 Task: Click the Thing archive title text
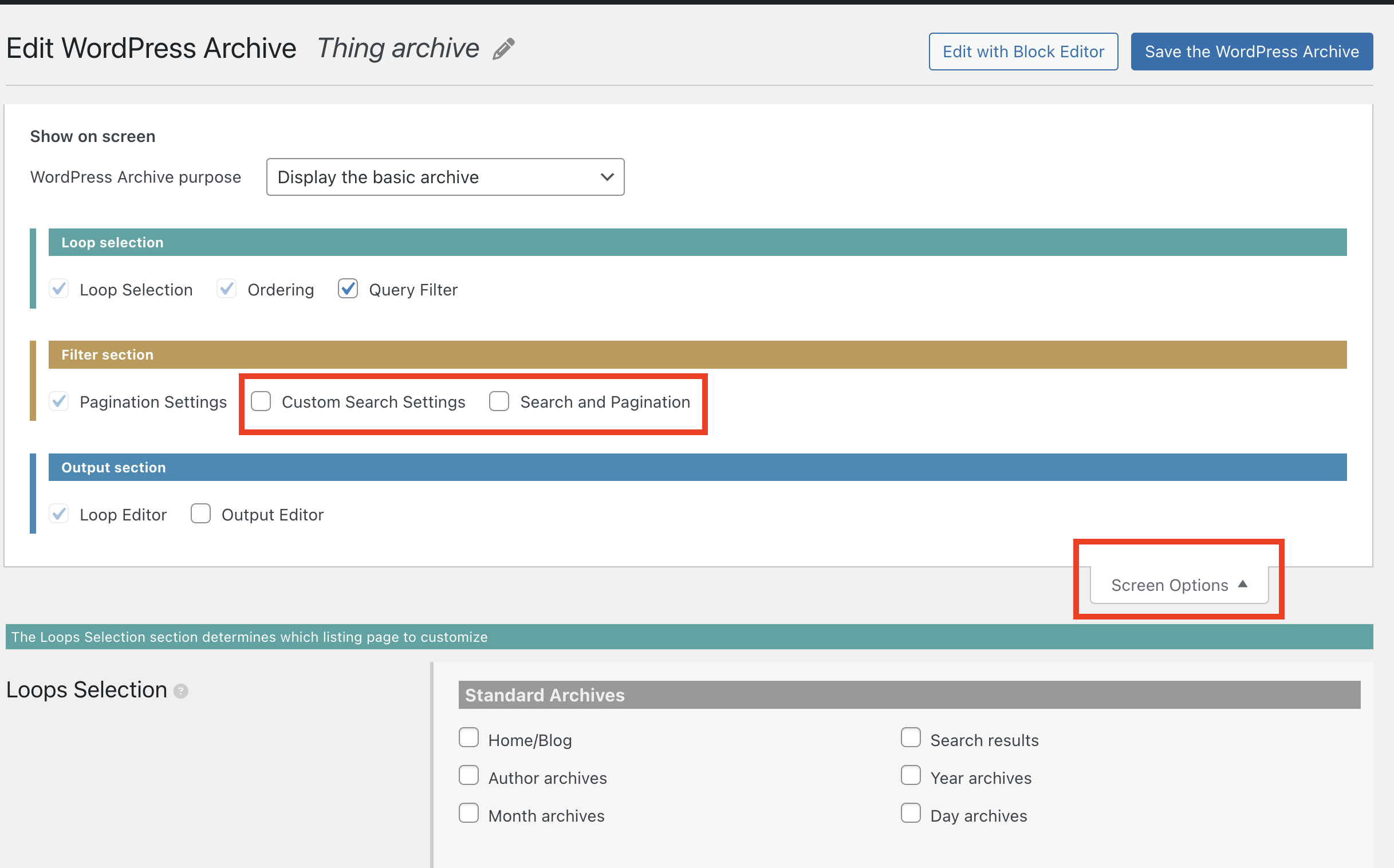pos(398,48)
